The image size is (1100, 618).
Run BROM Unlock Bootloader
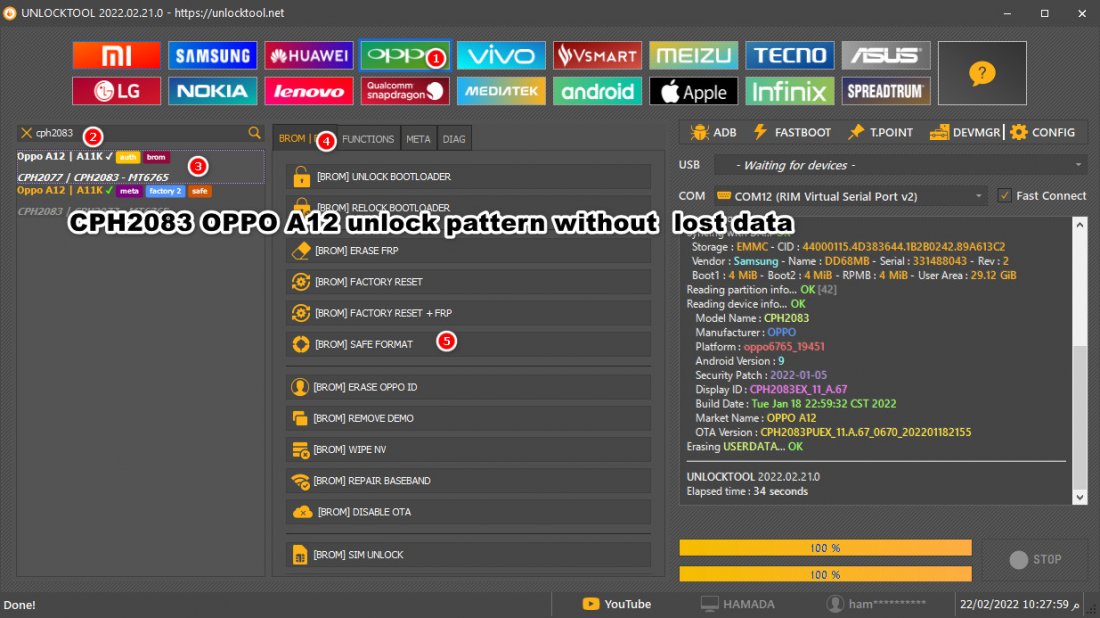coord(468,177)
